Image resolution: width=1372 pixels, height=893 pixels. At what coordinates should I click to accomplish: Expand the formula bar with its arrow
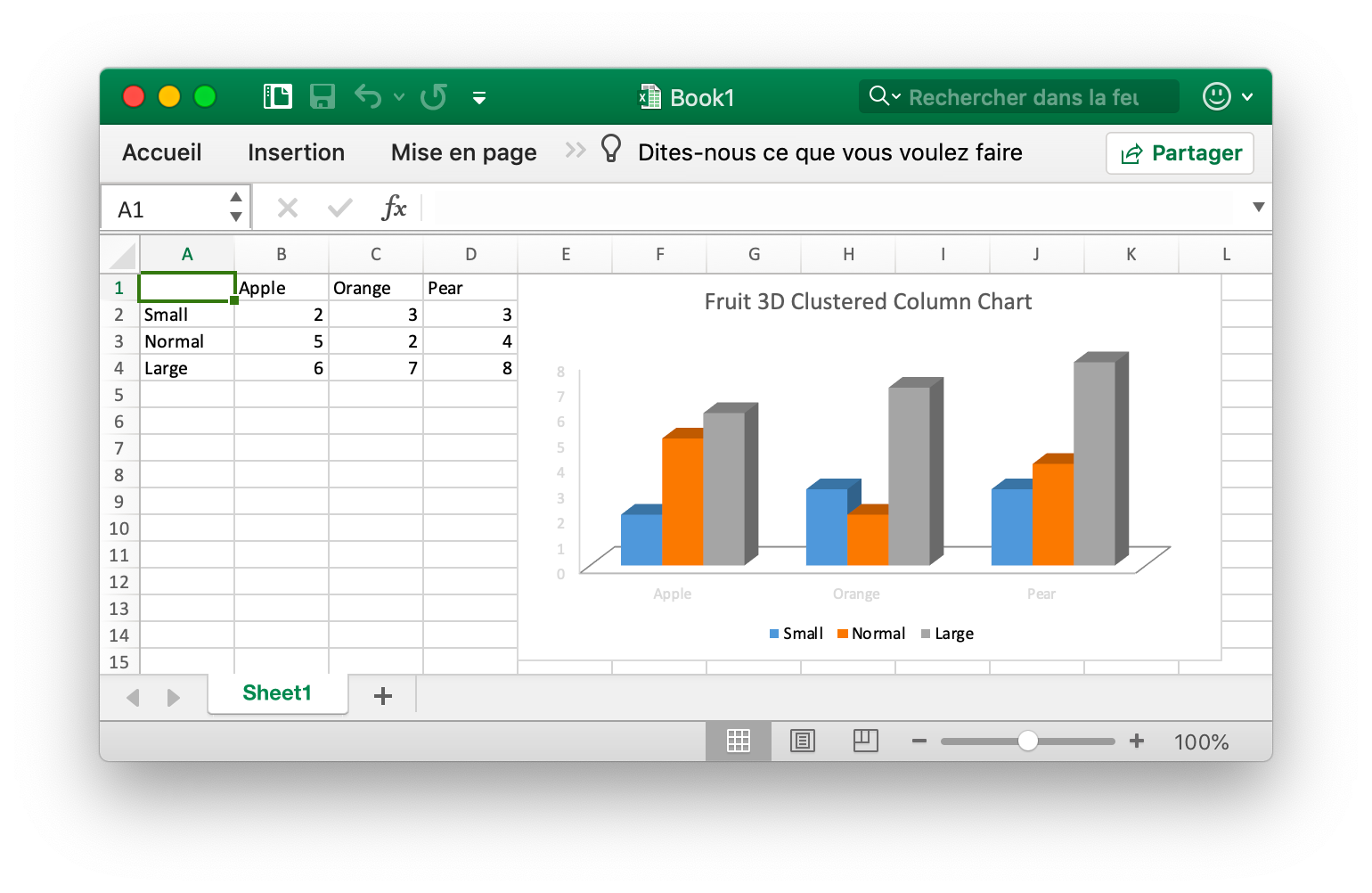coord(1259,207)
